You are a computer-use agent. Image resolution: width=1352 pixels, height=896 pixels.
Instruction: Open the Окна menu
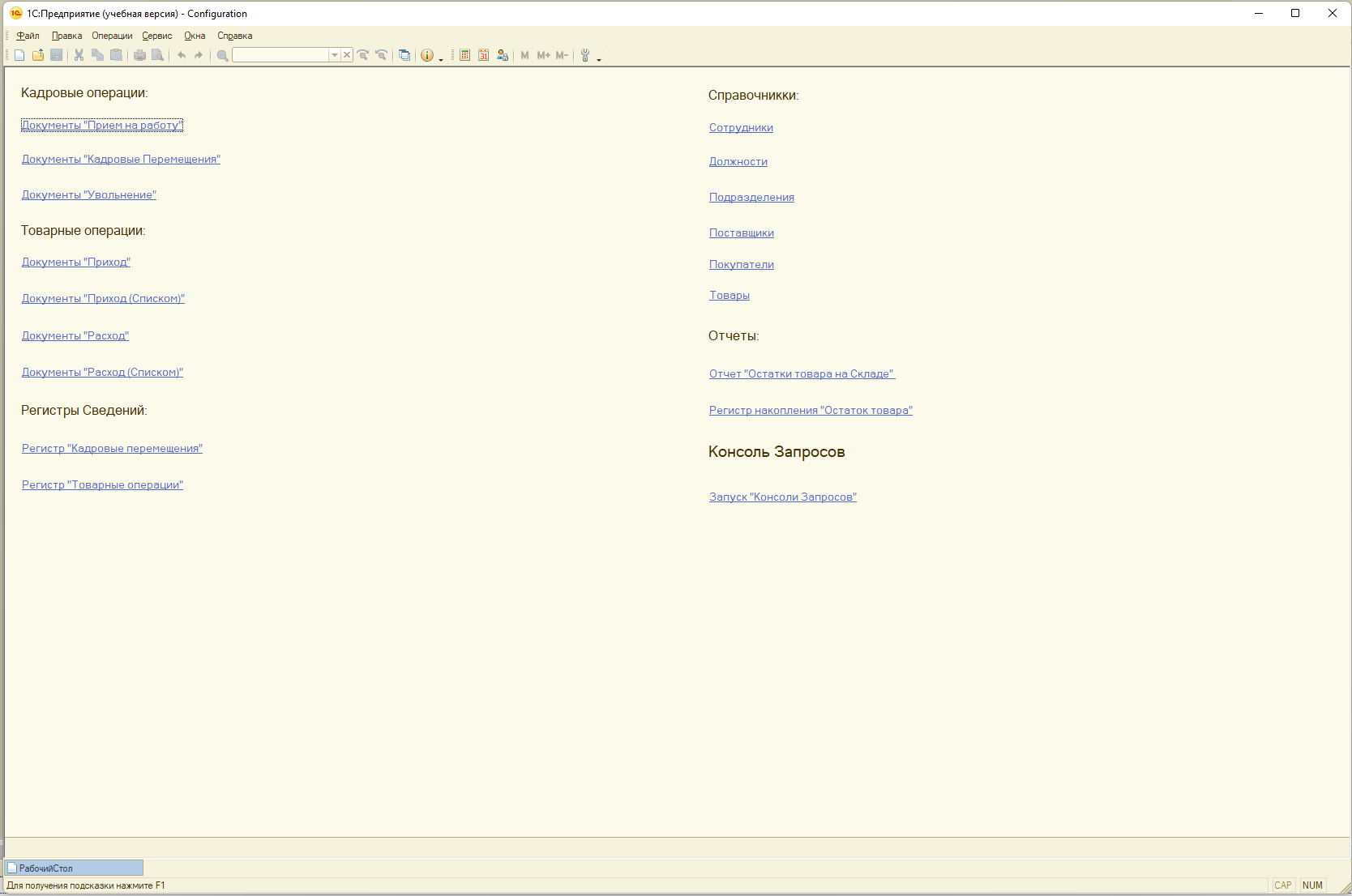(x=195, y=36)
